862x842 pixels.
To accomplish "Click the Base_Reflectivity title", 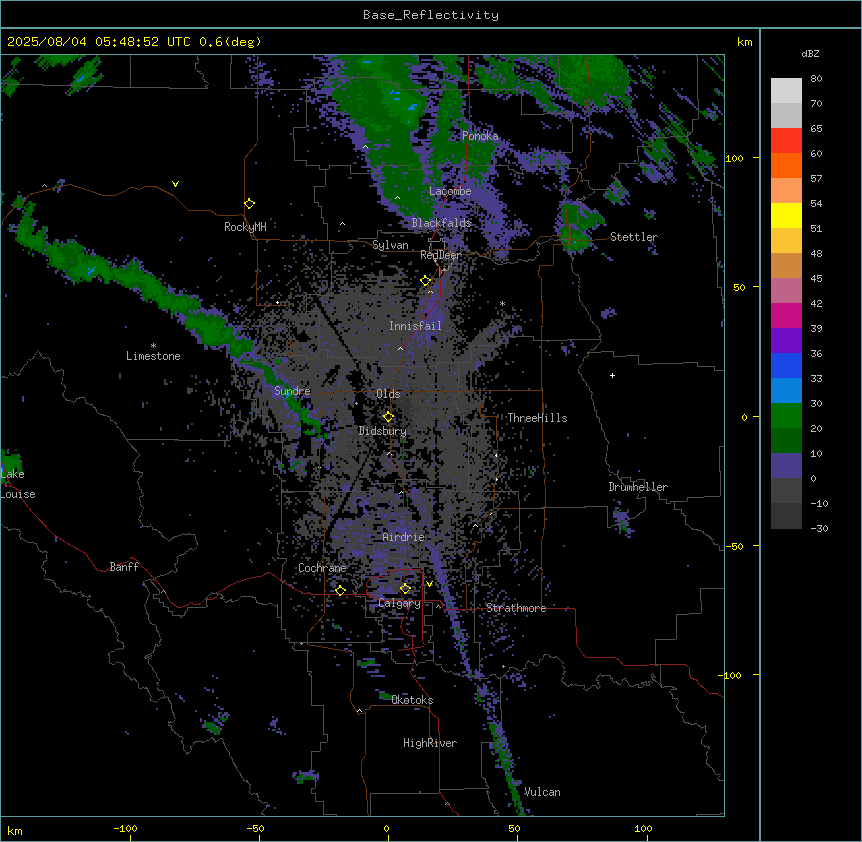I will pyautogui.click(x=431, y=15).
